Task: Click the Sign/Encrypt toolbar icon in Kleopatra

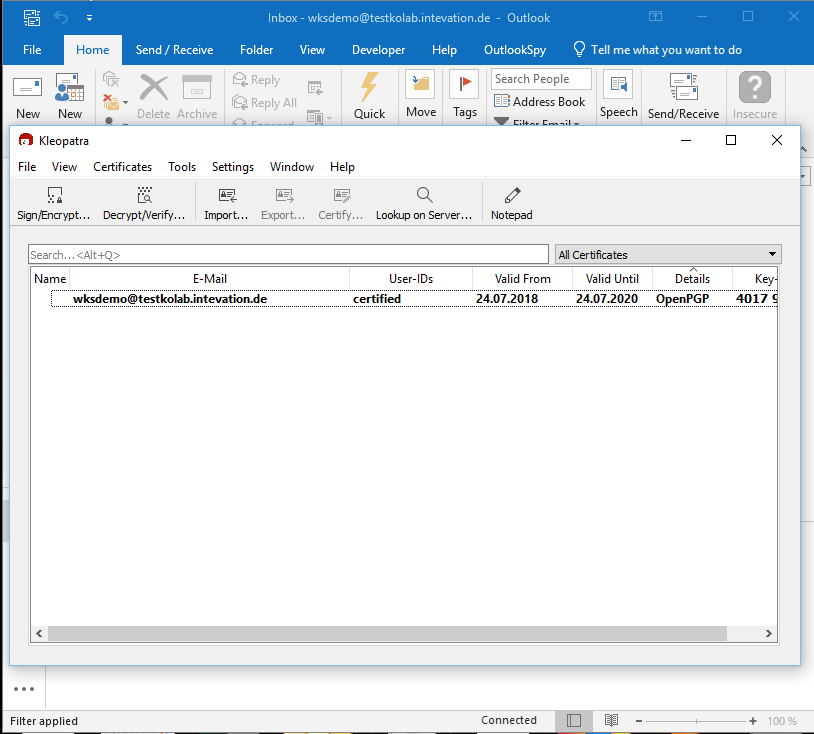Action: coord(54,195)
